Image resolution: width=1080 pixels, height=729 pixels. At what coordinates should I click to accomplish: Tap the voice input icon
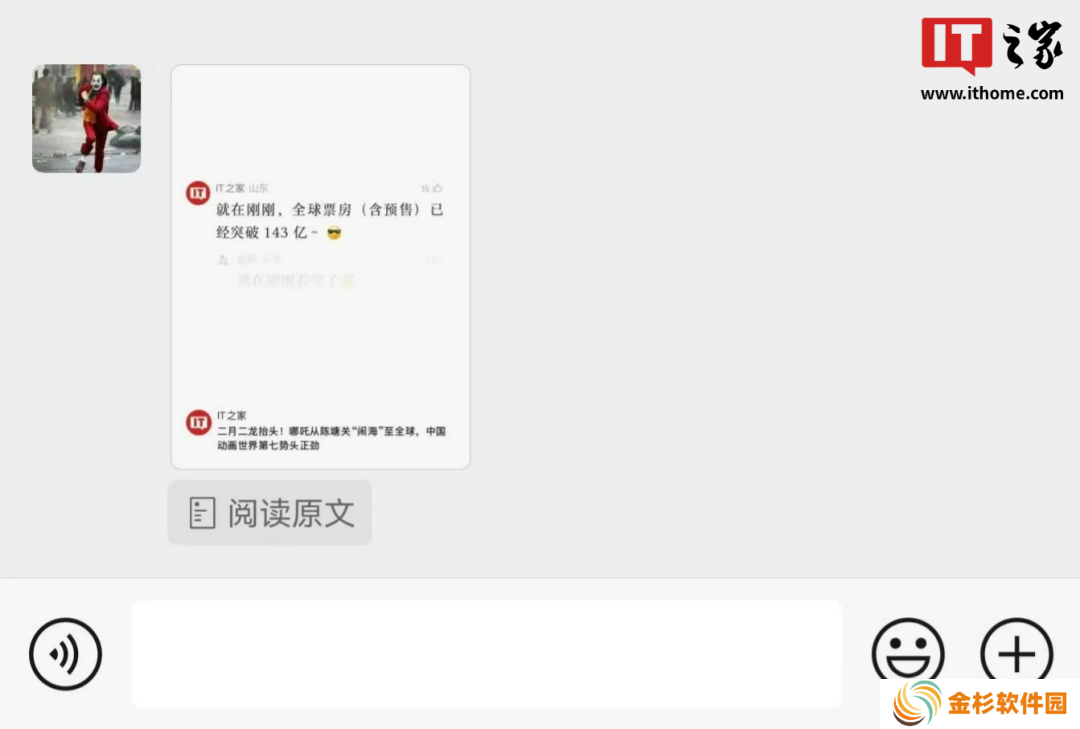(65, 654)
